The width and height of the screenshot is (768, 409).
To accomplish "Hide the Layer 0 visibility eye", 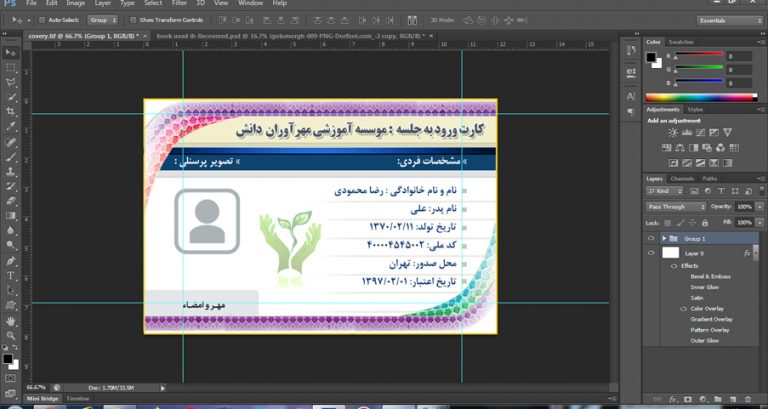I will (x=651, y=253).
